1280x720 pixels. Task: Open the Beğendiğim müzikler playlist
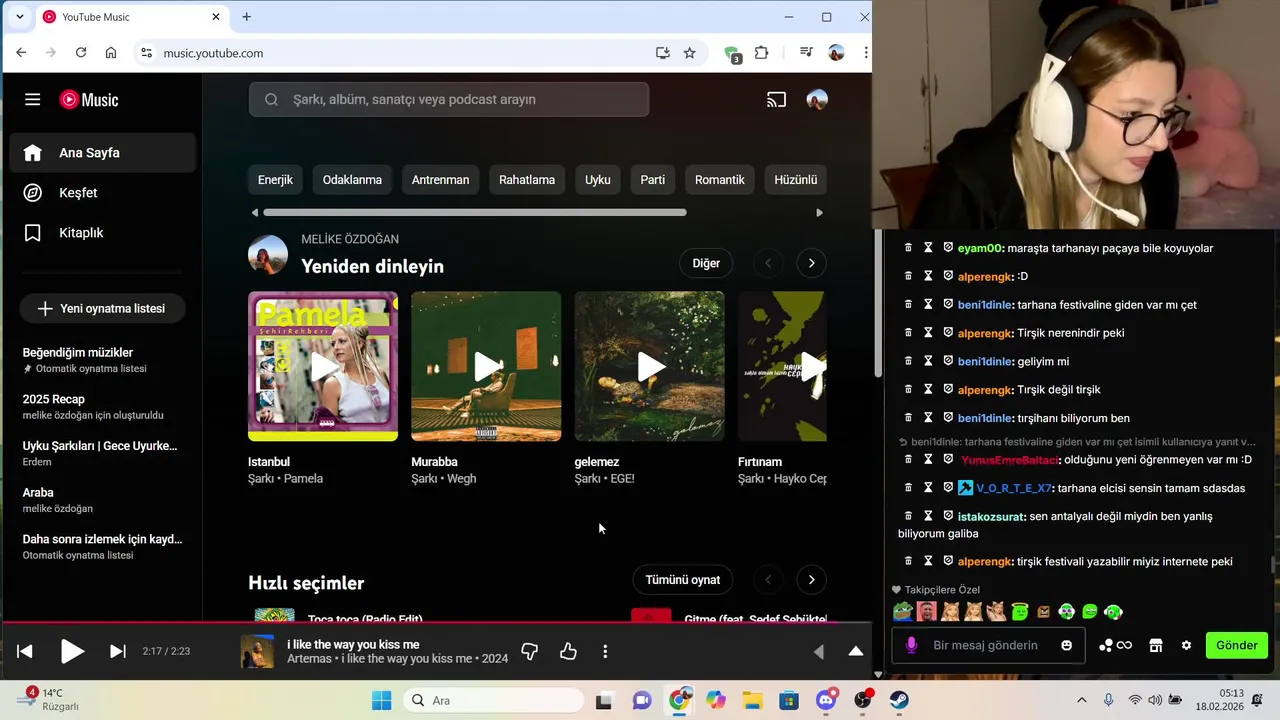point(103,360)
